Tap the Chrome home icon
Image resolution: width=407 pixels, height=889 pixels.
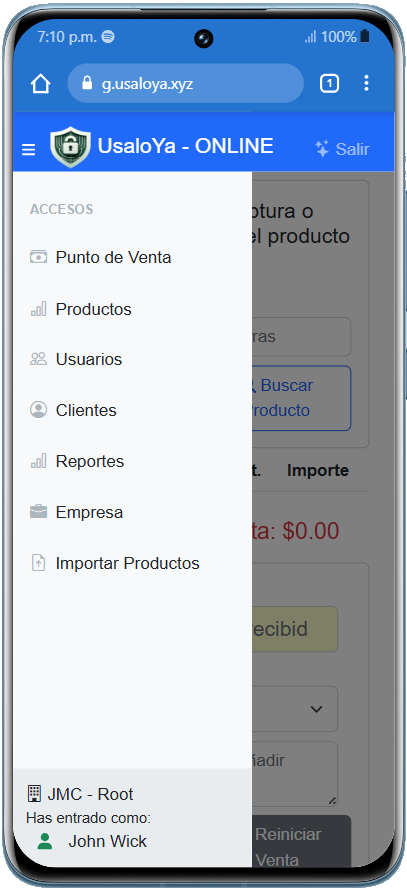click(x=41, y=84)
